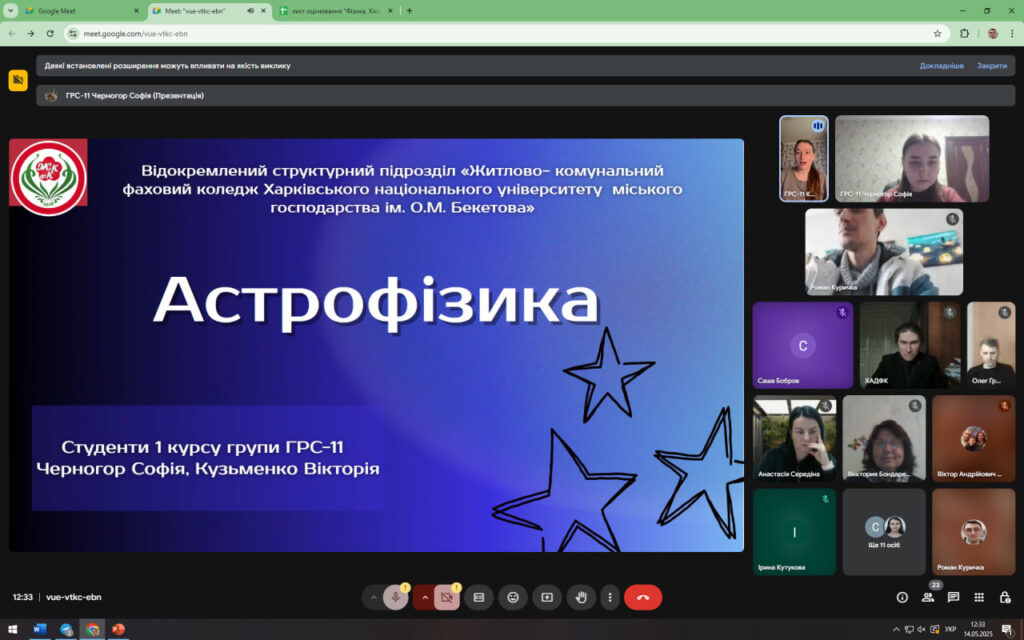Image resolution: width=1024 pixels, height=640 pixels.
Task: Open the send reaction emoji button
Action: pos(513,597)
